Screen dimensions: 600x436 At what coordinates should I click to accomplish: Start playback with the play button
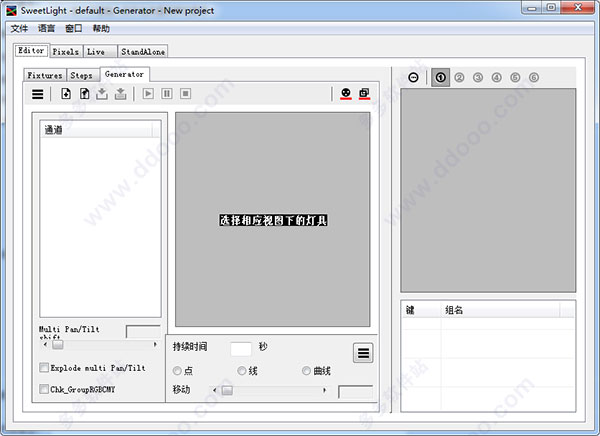[148, 93]
